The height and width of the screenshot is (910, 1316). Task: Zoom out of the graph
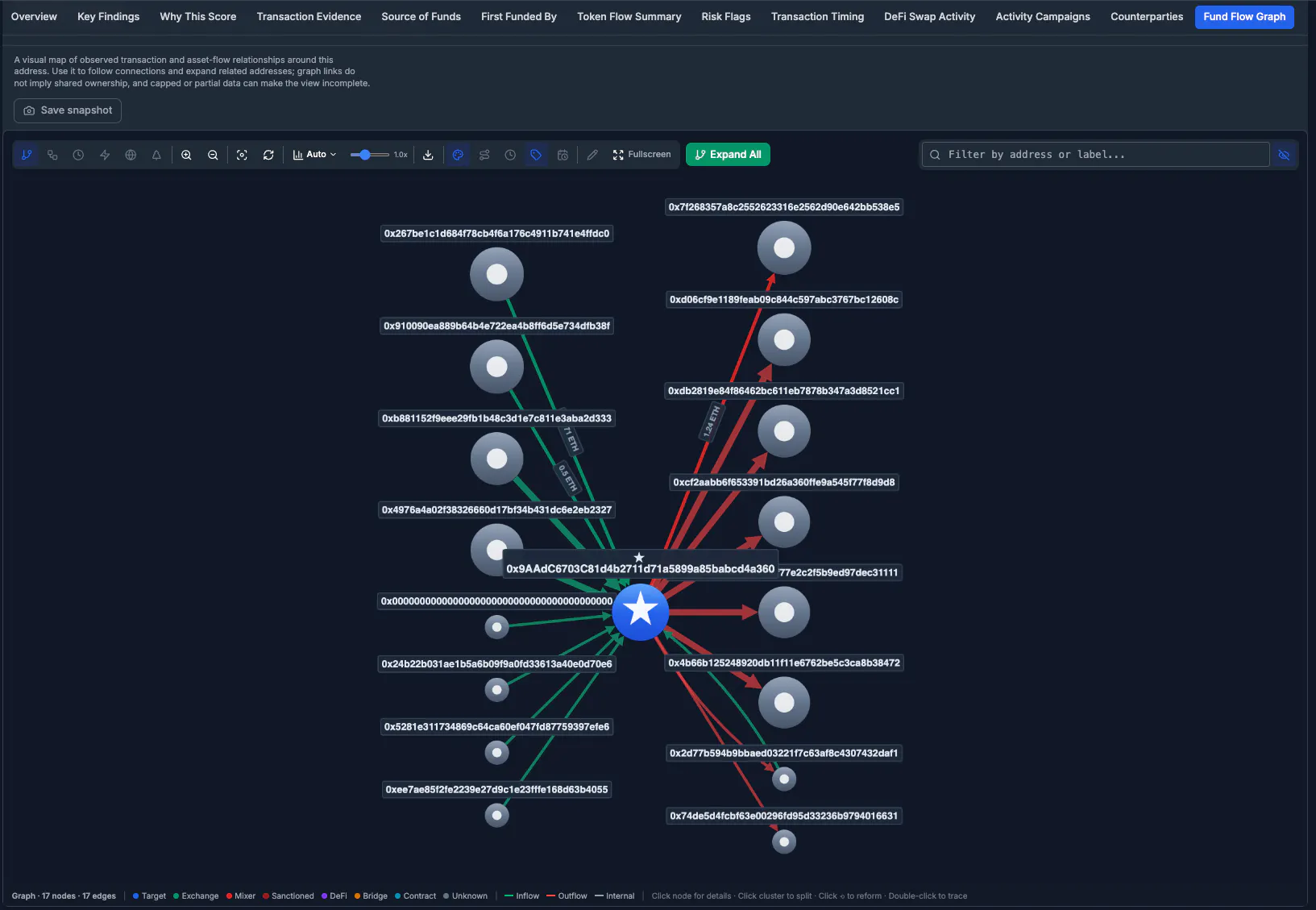(213, 155)
